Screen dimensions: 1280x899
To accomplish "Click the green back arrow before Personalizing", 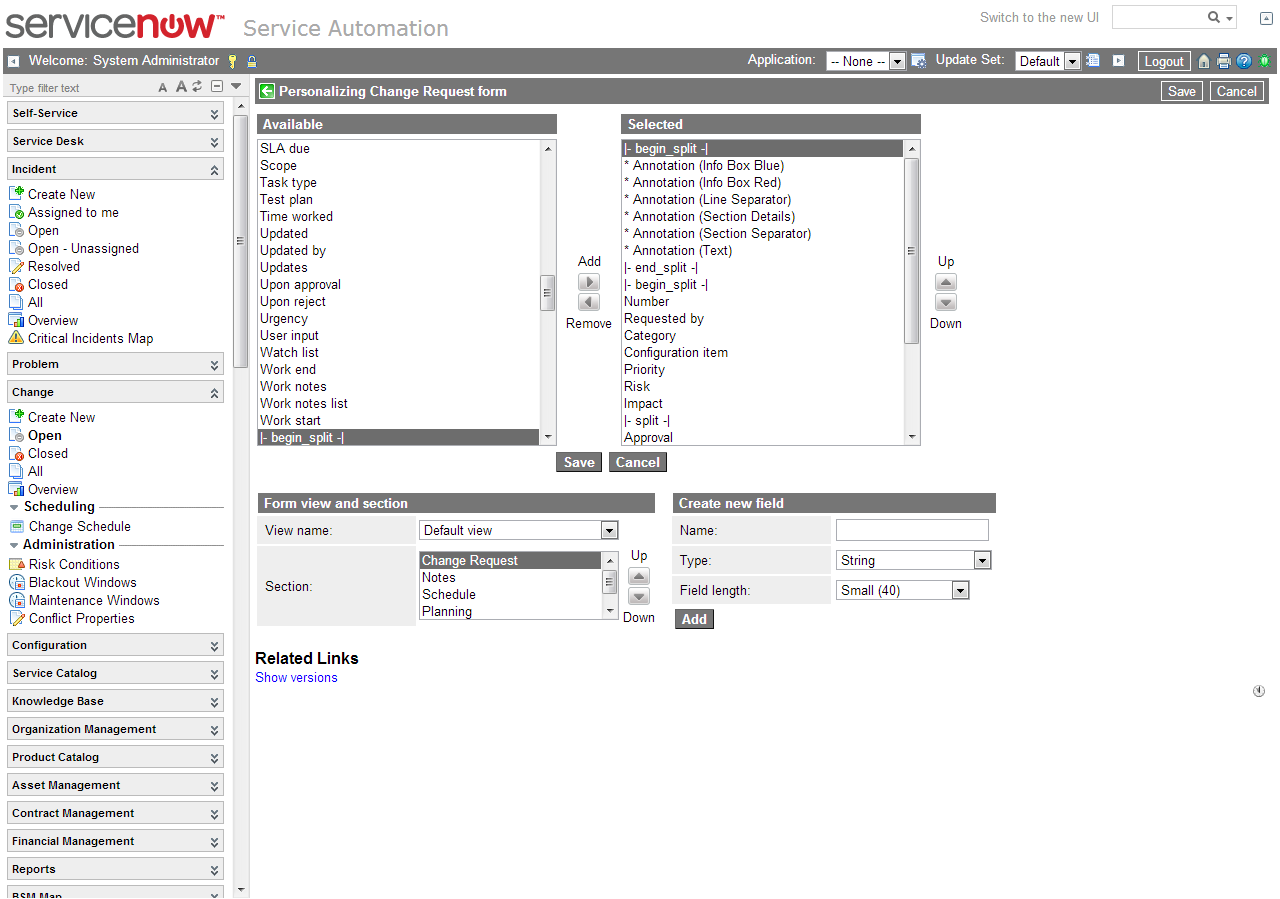I will pyautogui.click(x=266, y=91).
